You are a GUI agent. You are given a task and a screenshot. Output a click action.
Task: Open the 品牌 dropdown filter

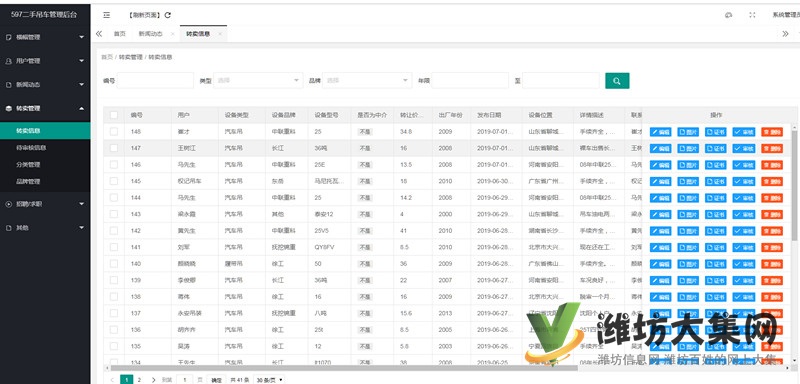click(x=367, y=81)
